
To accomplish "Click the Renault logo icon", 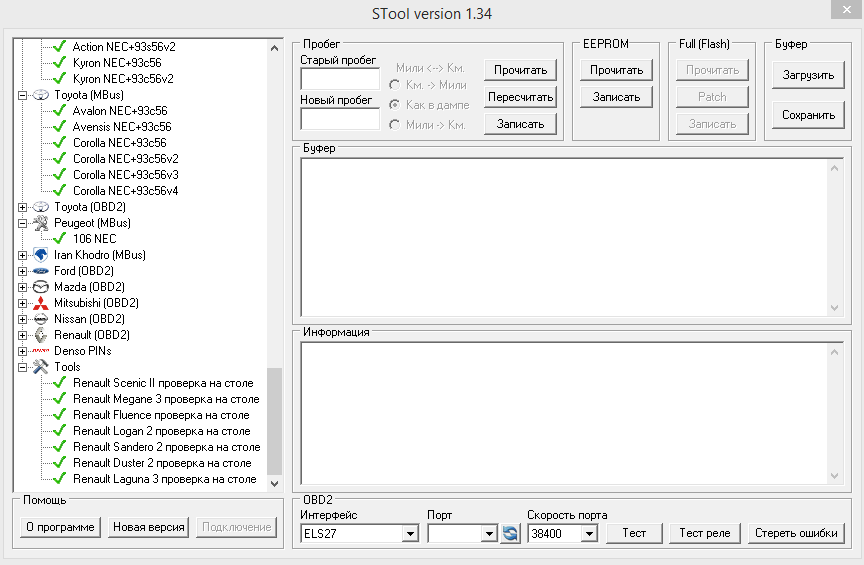I will [41, 335].
